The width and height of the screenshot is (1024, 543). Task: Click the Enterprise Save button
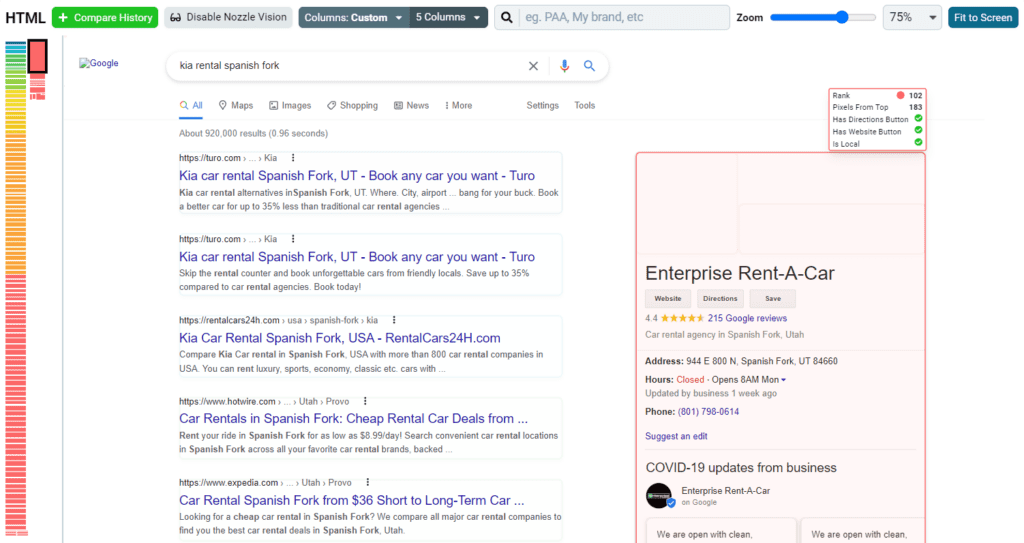tap(773, 299)
